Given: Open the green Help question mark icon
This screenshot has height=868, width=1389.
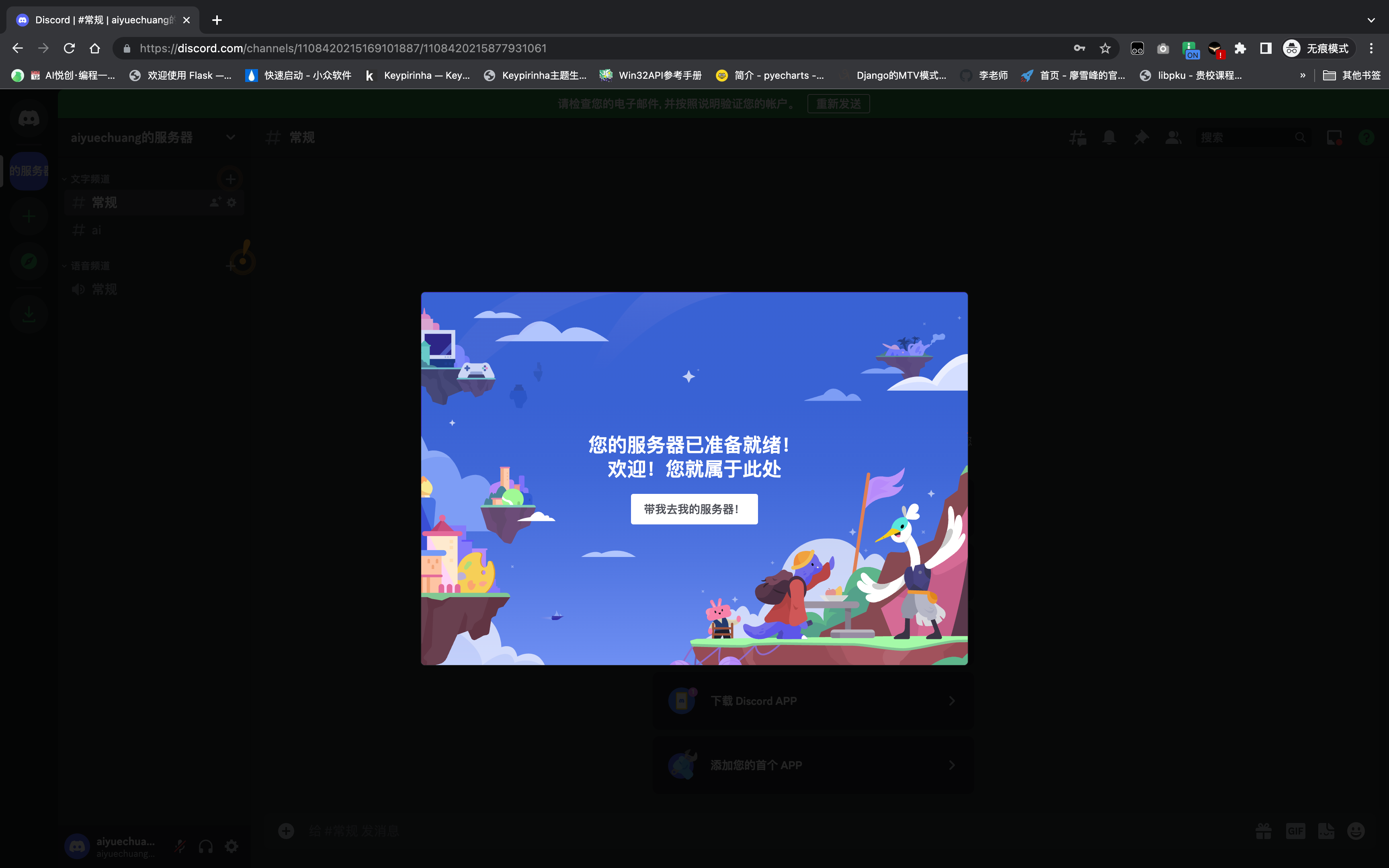Looking at the screenshot, I should coord(1366,138).
